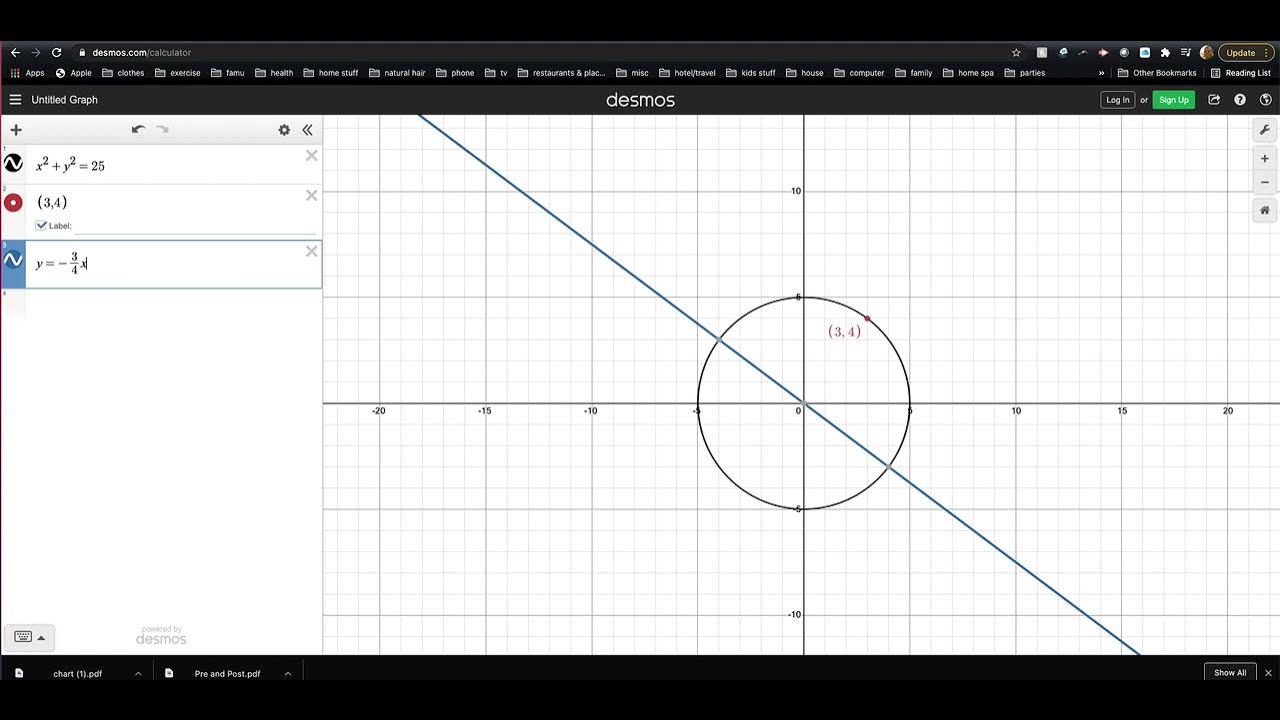Delete the y=-3/4x expression
This screenshot has height=720, width=1280.
tap(311, 251)
